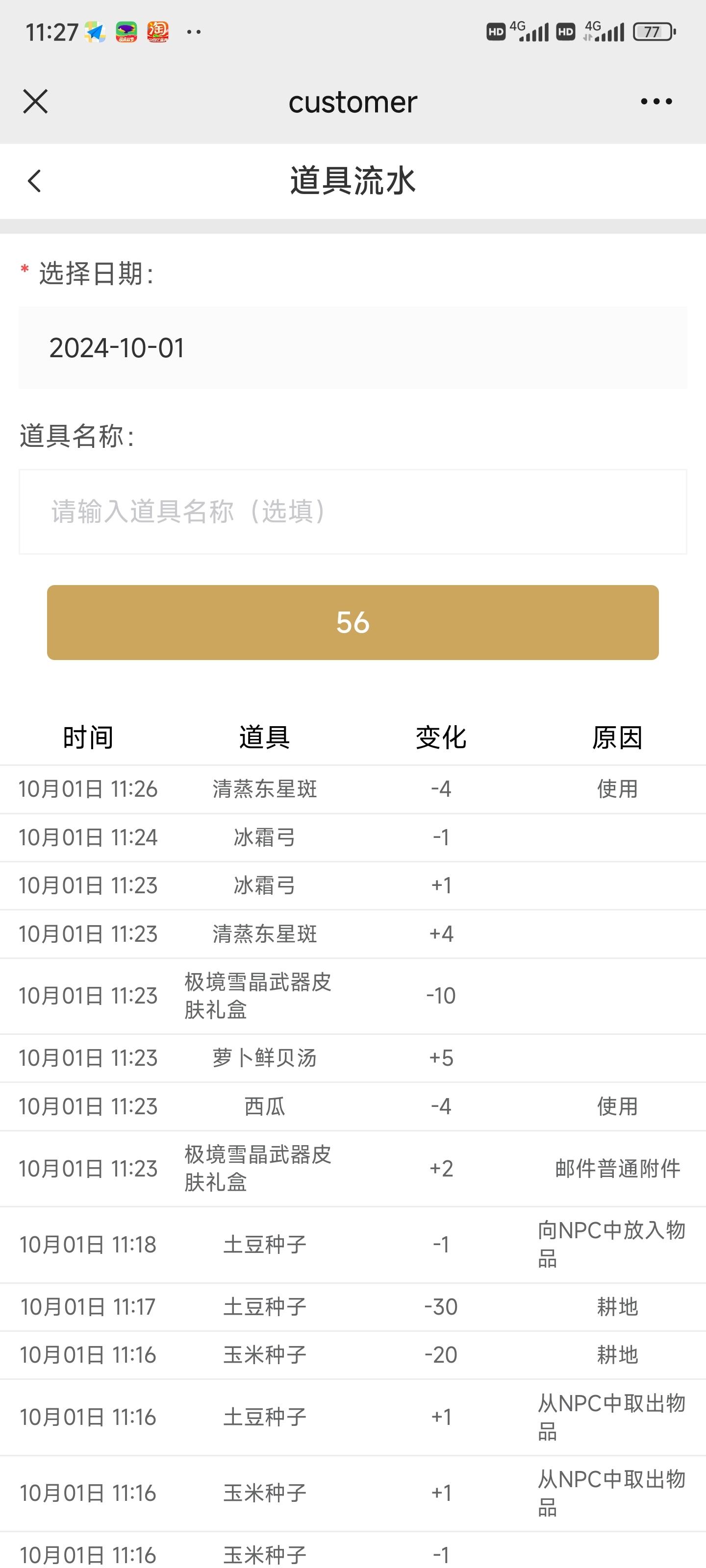The image size is (706, 1568).
Task: Tap the battery indicator showing 77
Action: 654,32
